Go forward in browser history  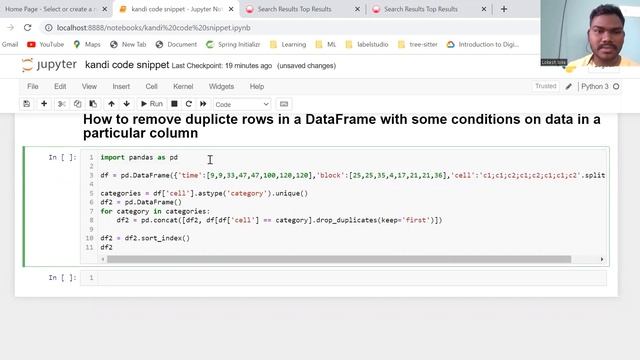click(x=10, y=28)
